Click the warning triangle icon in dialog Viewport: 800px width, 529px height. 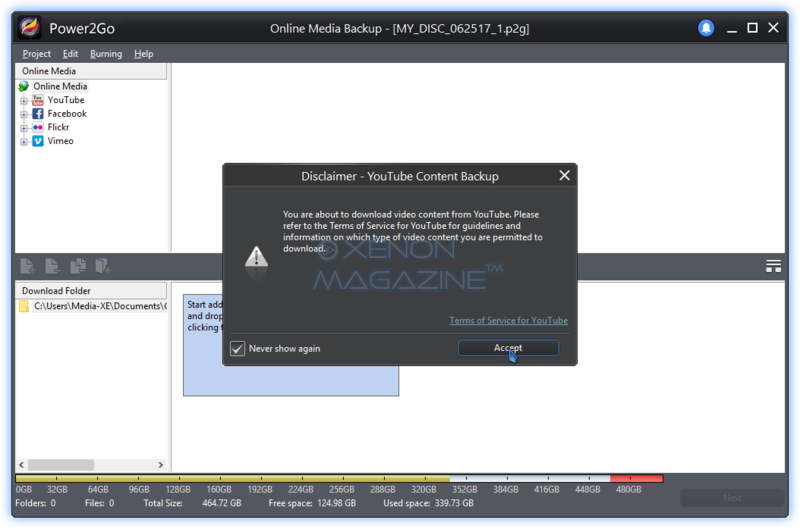tap(256, 257)
